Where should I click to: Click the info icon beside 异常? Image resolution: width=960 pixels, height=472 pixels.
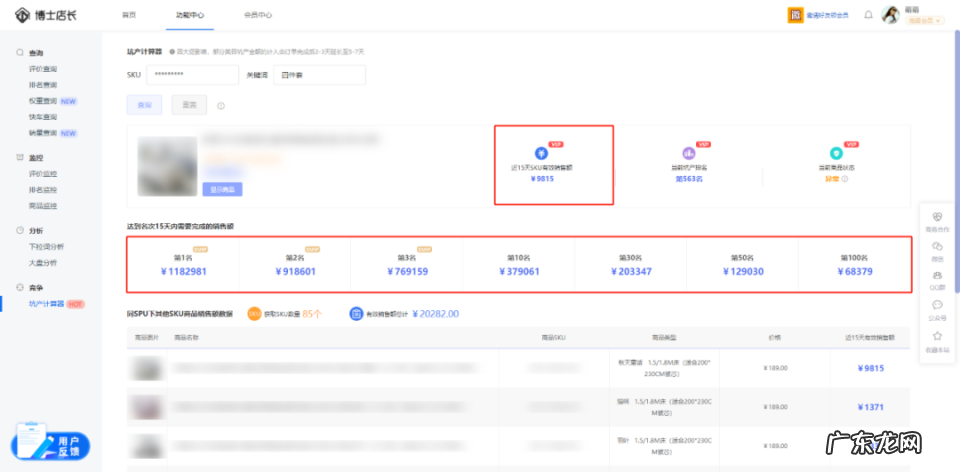click(844, 179)
